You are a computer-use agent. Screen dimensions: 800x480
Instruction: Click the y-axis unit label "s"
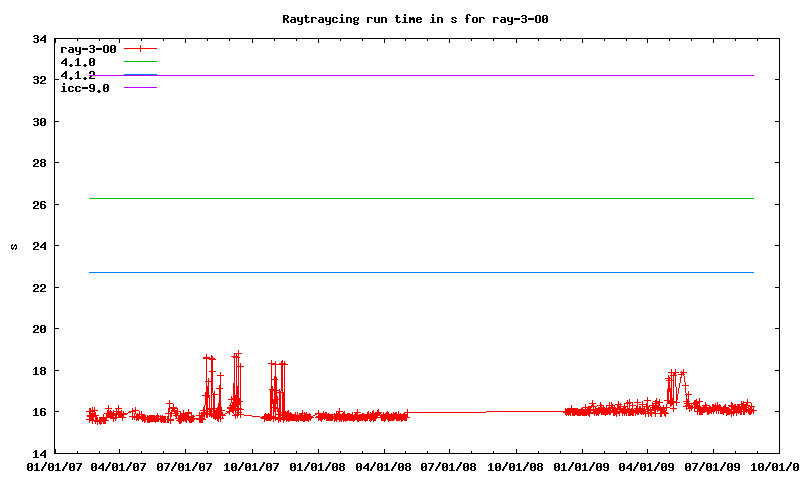tap(14, 246)
